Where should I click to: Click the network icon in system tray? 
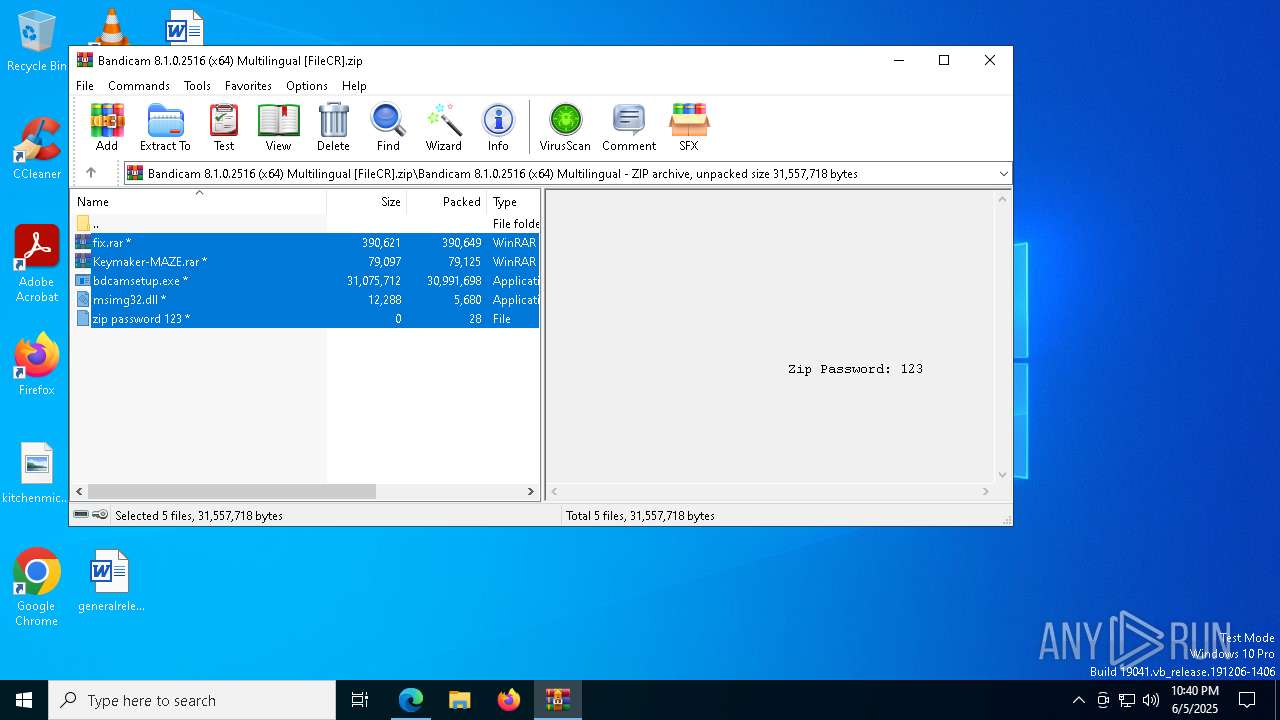tap(1127, 700)
